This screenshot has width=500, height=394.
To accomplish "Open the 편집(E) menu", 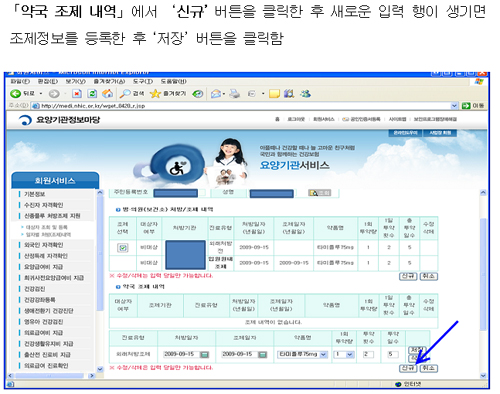I will (x=48, y=81).
